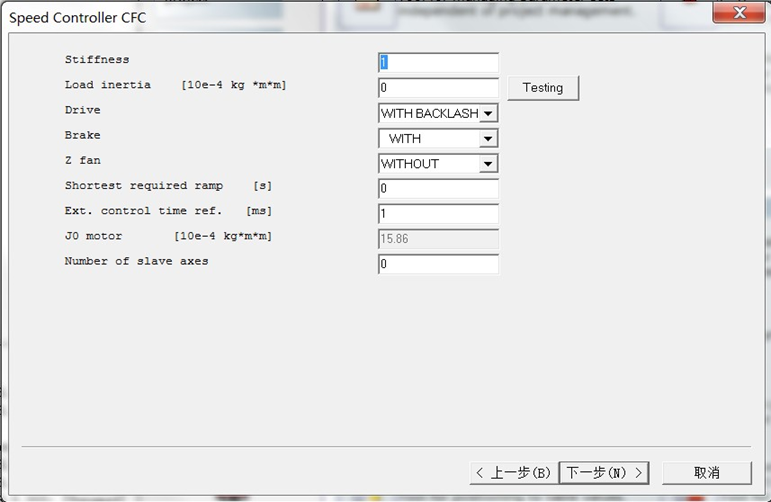
Task: Select the Shortest required ramp input box
Action: tap(438, 189)
